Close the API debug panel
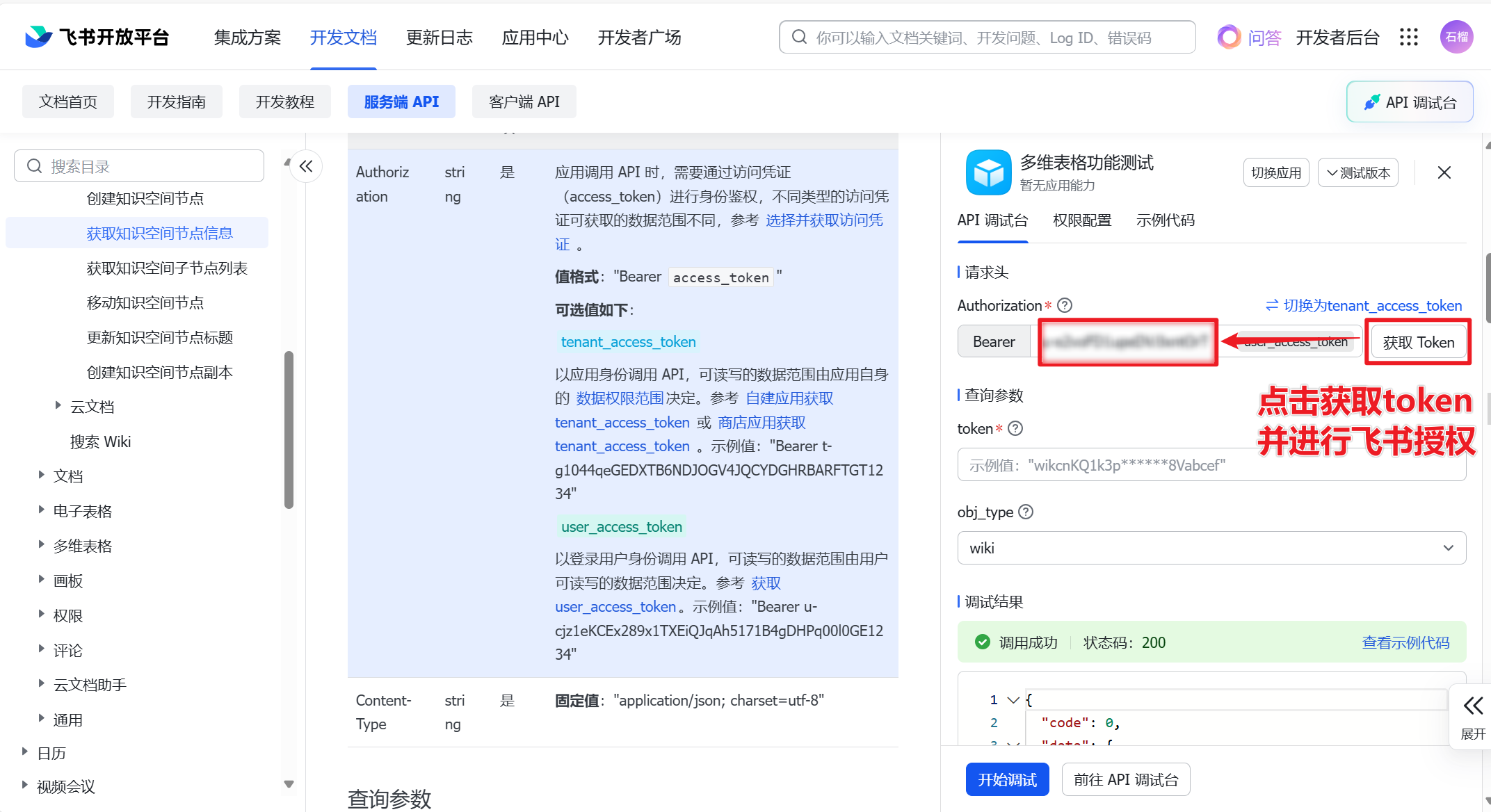The width and height of the screenshot is (1491, 812). pos(1444,172)
